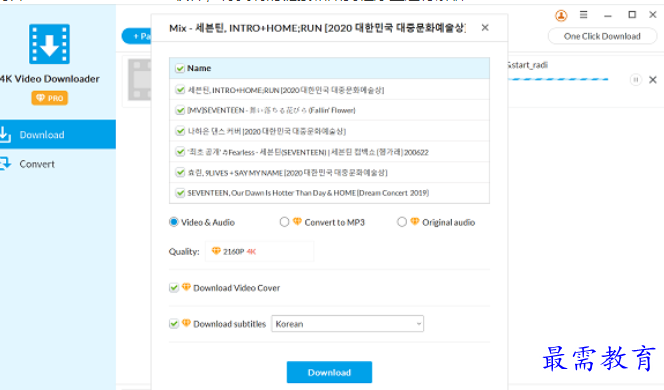Viewport: 664px width, 390px height.
Task: Toggle Download subtitles checkbox
Action: (174, 324)
